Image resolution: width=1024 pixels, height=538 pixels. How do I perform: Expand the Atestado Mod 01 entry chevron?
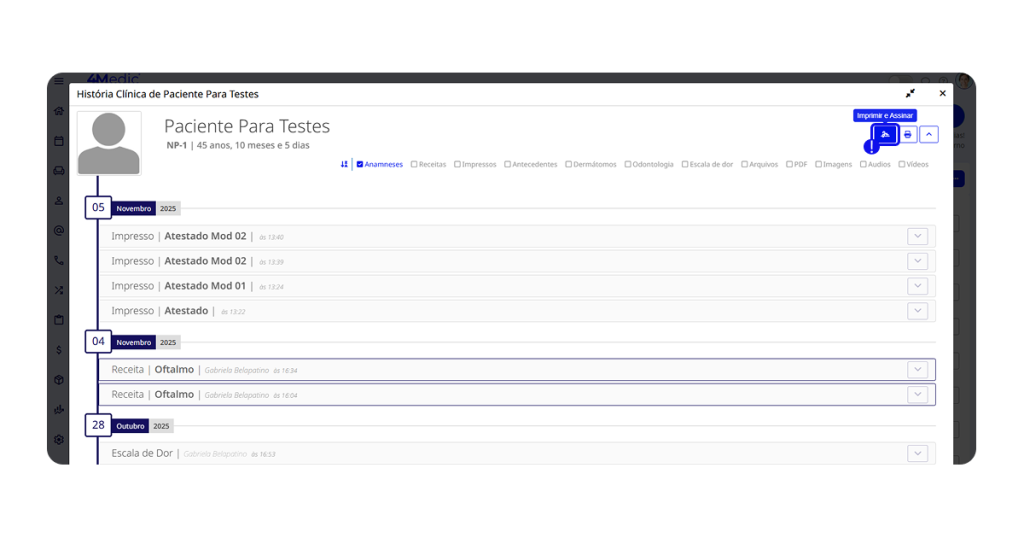(917, 286)
